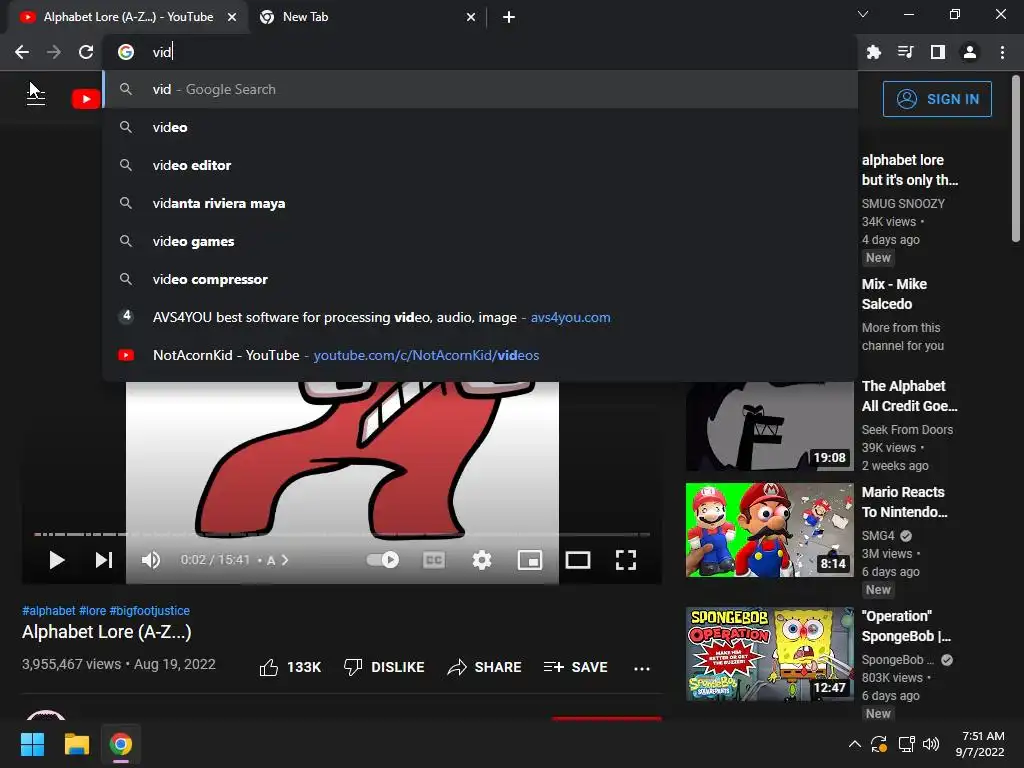Screen dimensions: 1024x768
Task: Open the more actions ellipsis under video
Action: tap(642, 668)
